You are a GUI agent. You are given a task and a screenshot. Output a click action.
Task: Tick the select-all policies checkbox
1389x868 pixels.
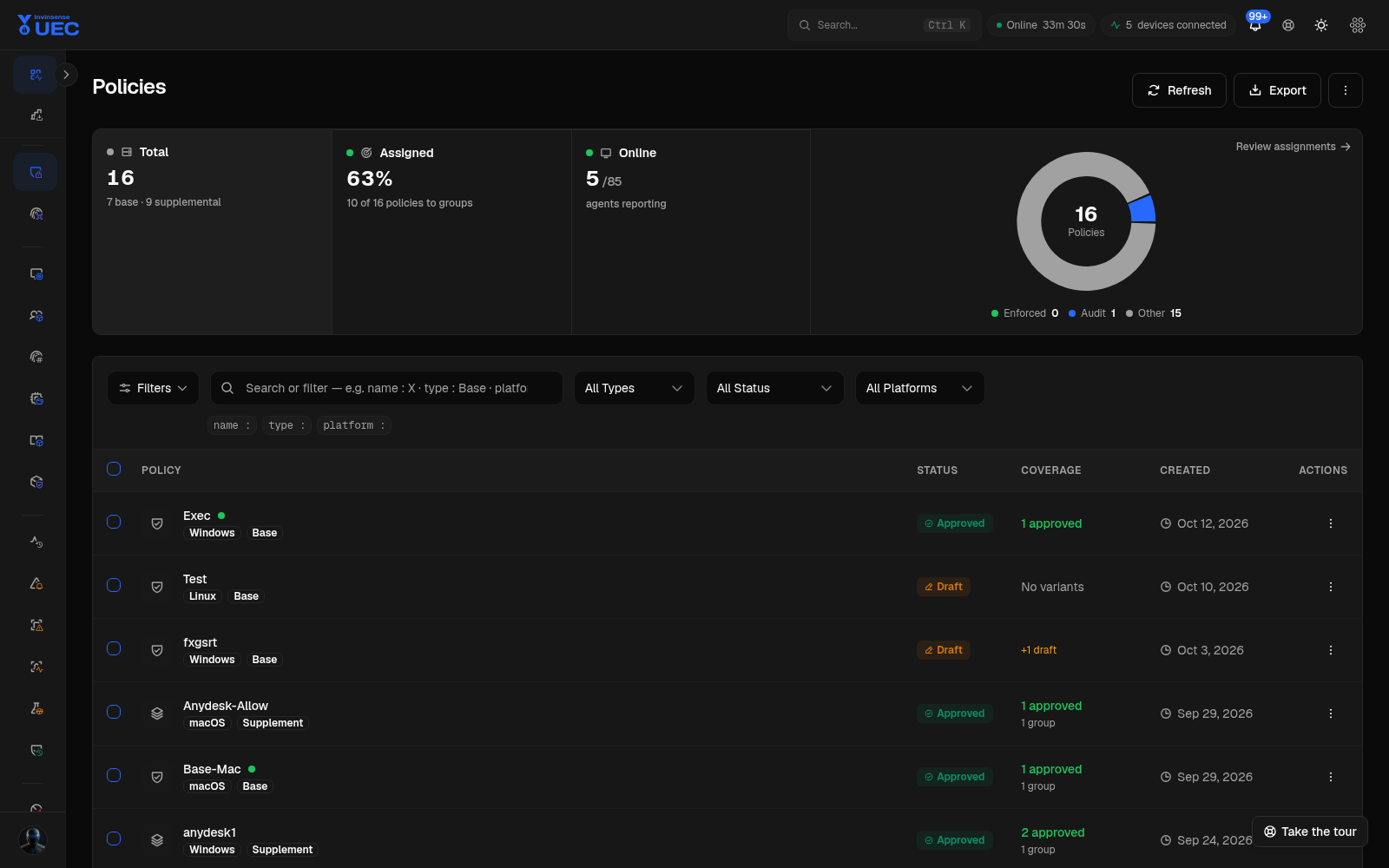point(114,469)
